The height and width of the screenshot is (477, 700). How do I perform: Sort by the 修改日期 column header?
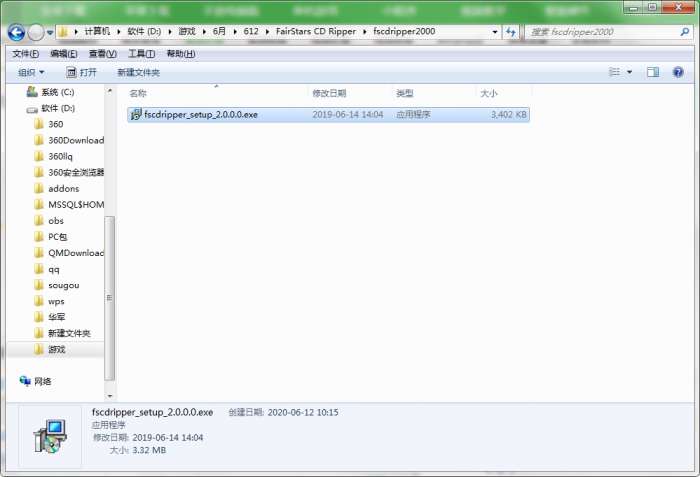point(329,93)
